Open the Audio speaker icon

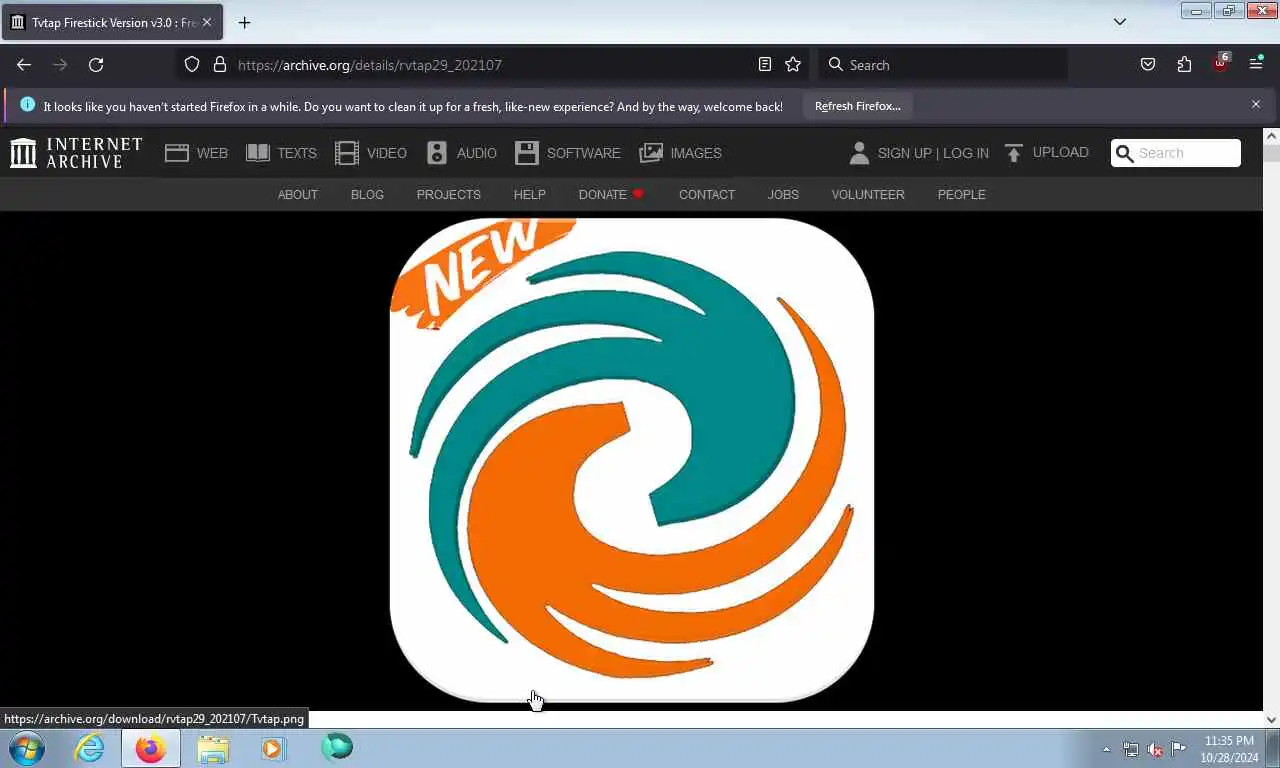coord(437,153)
